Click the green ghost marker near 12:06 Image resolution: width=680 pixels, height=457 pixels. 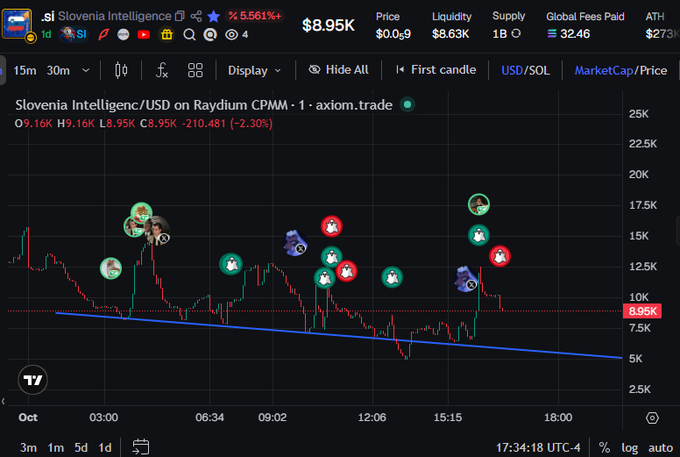click(392, 277)
